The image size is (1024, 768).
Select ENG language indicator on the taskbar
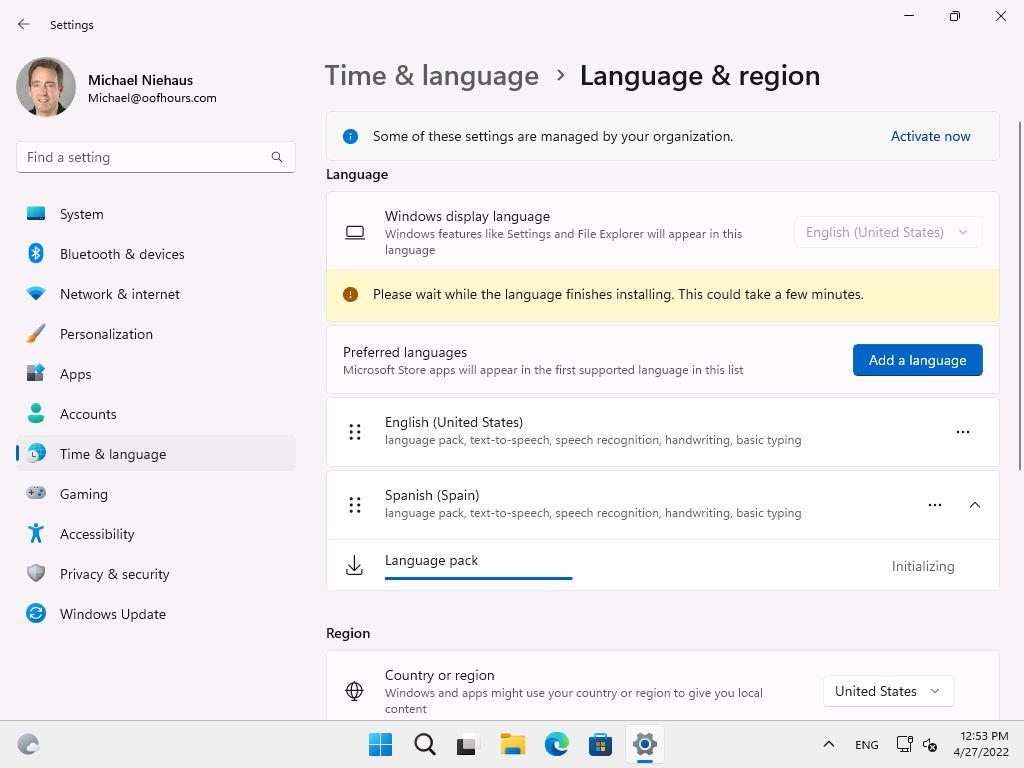tap(866, 745)
